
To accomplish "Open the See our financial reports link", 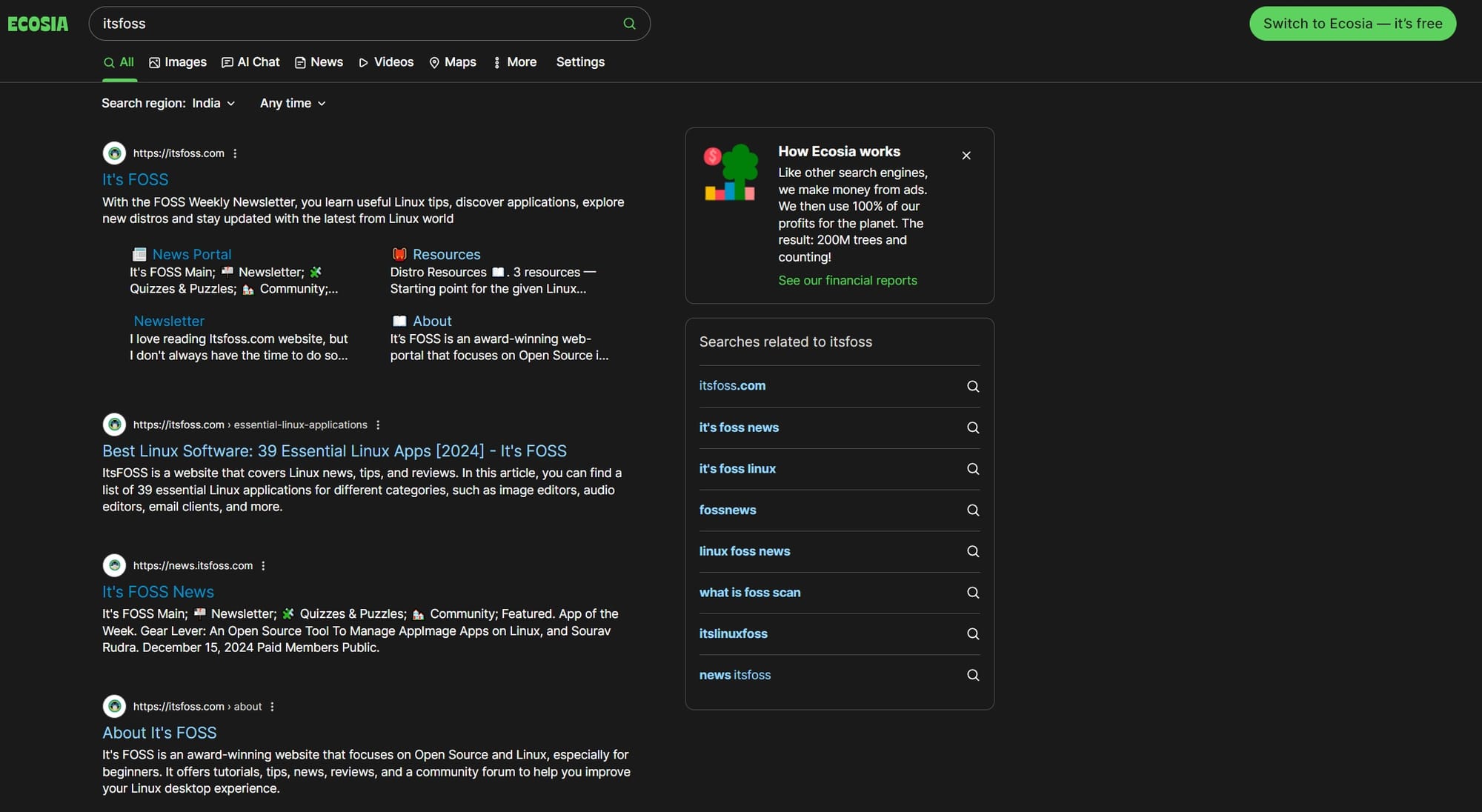I will (x=847, y=281).
